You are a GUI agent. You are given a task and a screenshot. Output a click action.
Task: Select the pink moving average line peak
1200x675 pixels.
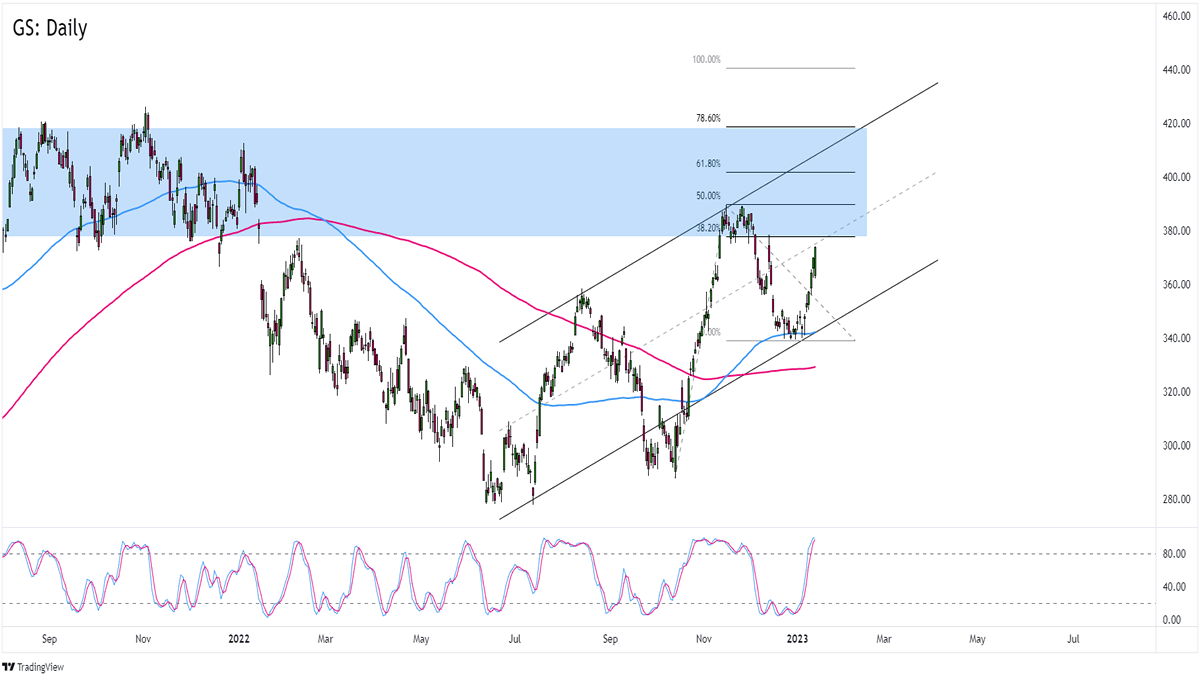click(309, 218)
